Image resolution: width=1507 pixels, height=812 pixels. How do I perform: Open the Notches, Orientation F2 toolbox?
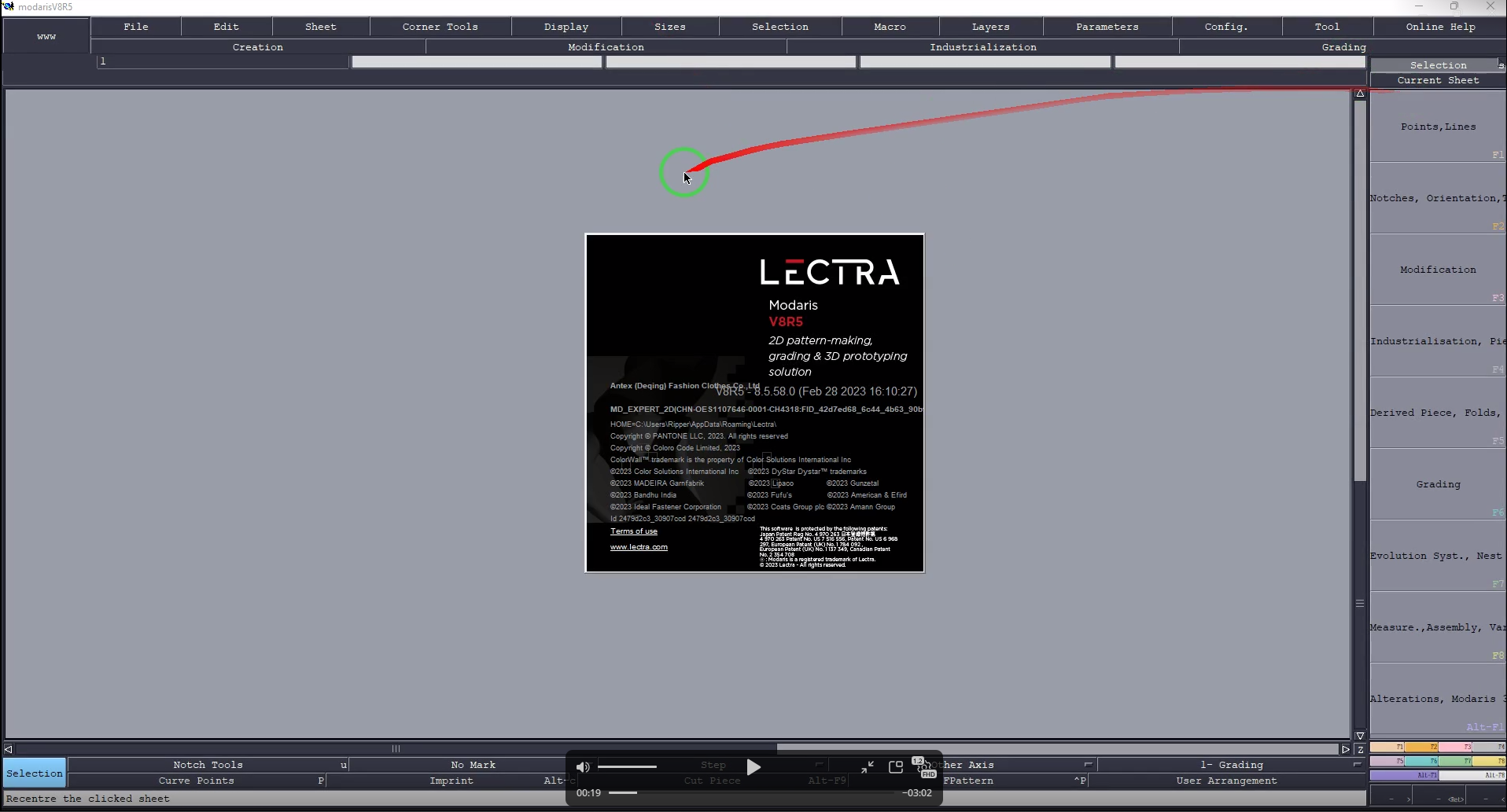click(x=1438, y=198)
